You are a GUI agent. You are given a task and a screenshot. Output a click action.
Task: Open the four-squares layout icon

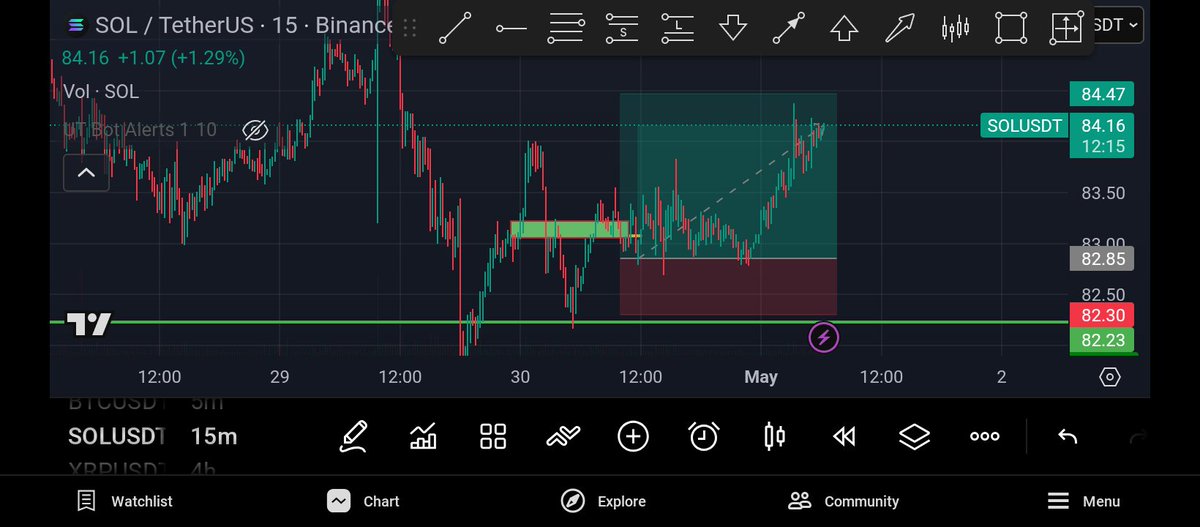(493, 436)
